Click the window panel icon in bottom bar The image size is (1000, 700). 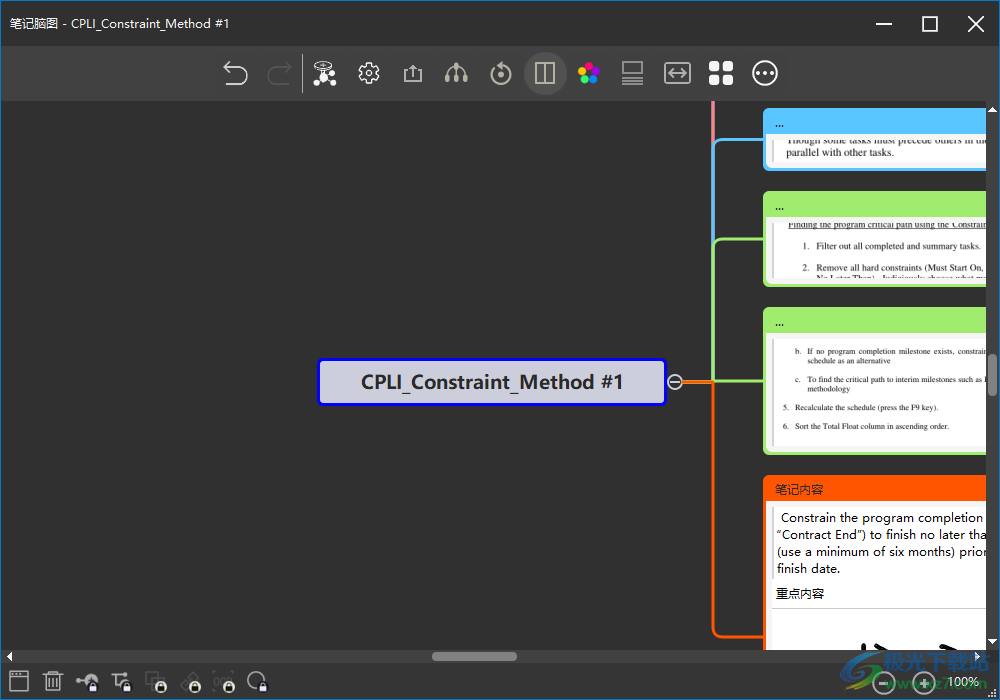coord(19,681)
